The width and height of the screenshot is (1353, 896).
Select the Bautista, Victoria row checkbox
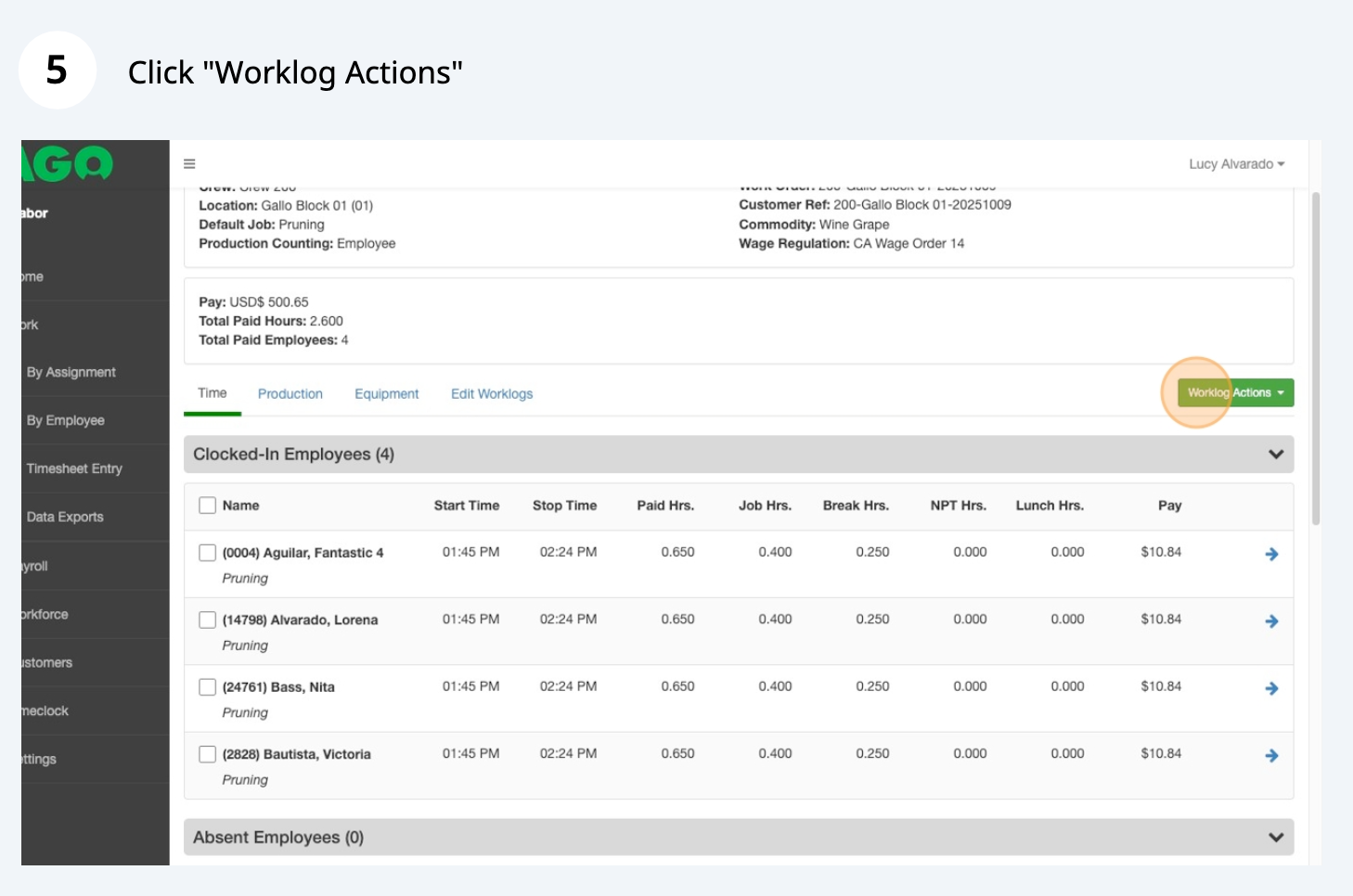pos(208,754)
